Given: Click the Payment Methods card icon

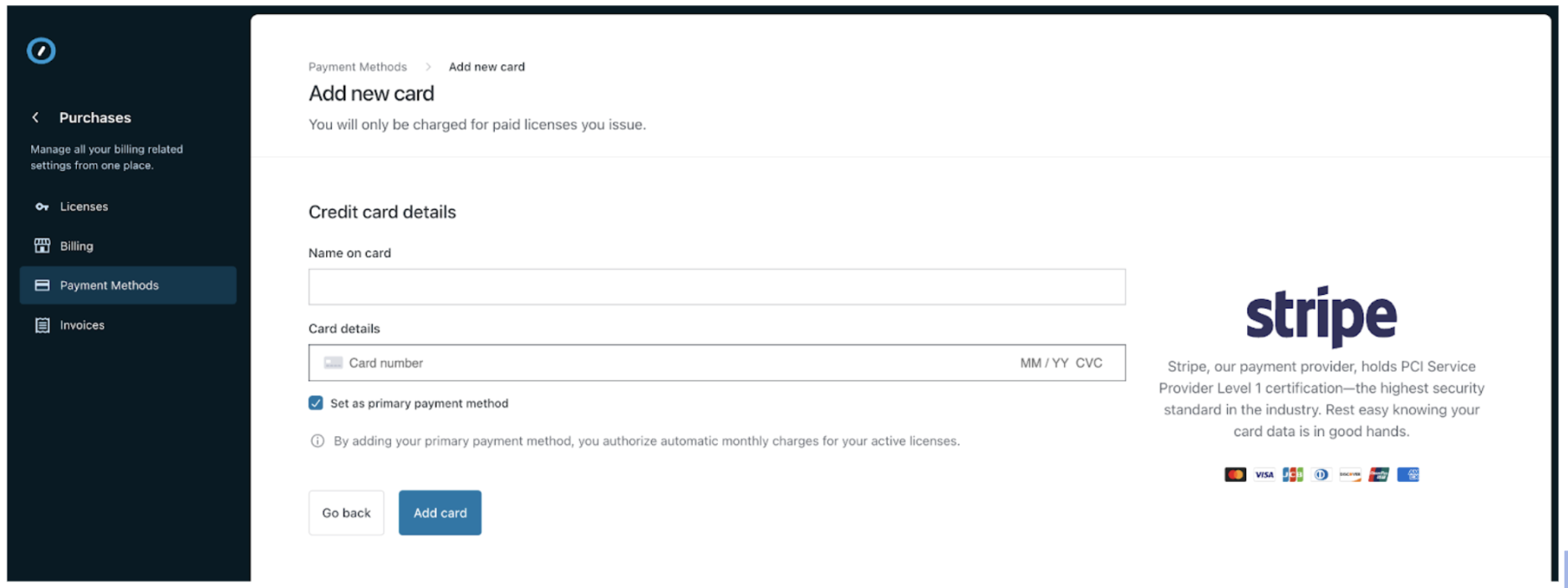Looking at the screenshot, I should point(42,286).
